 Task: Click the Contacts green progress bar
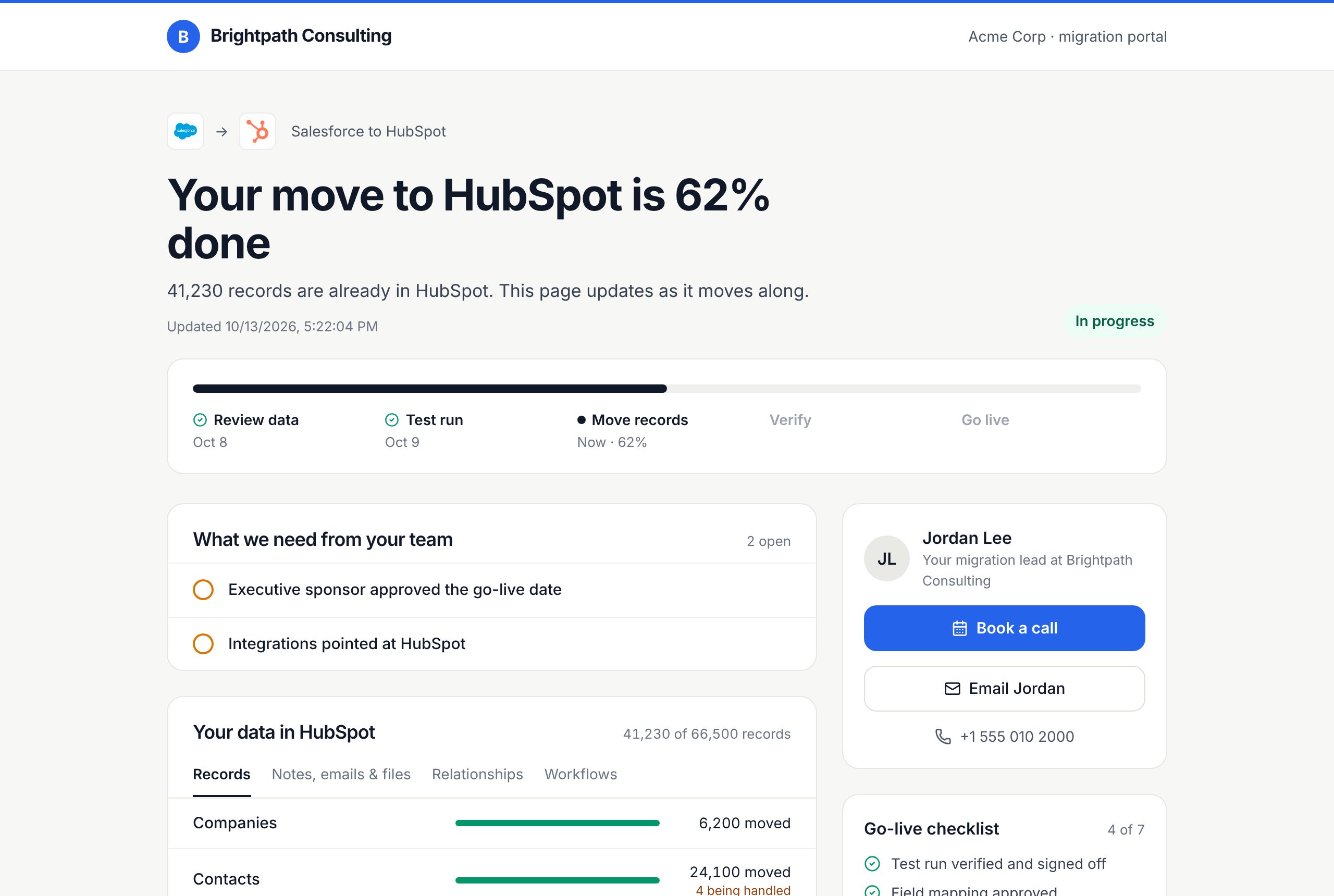click(557, 880)
